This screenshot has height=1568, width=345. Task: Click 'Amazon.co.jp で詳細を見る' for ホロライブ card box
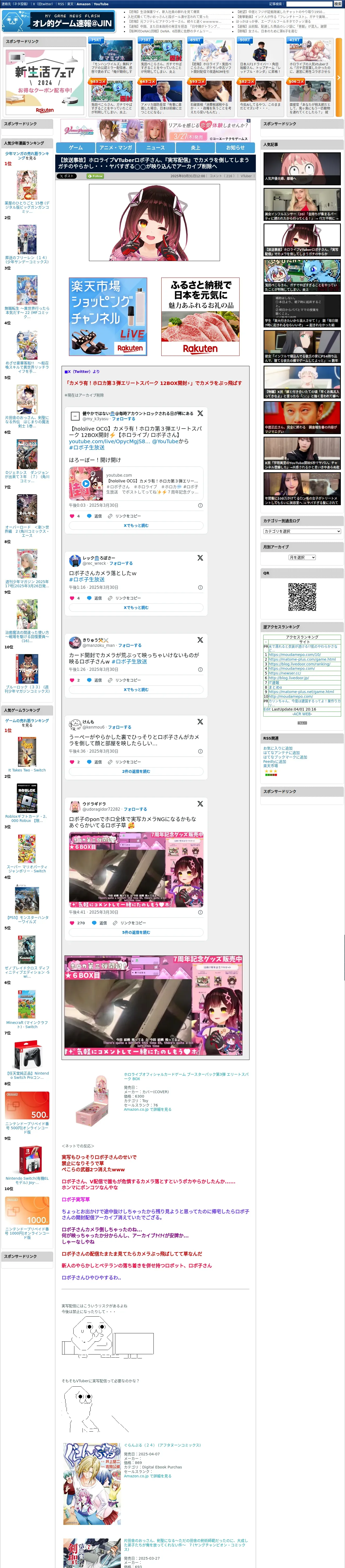click(148, 1110)
